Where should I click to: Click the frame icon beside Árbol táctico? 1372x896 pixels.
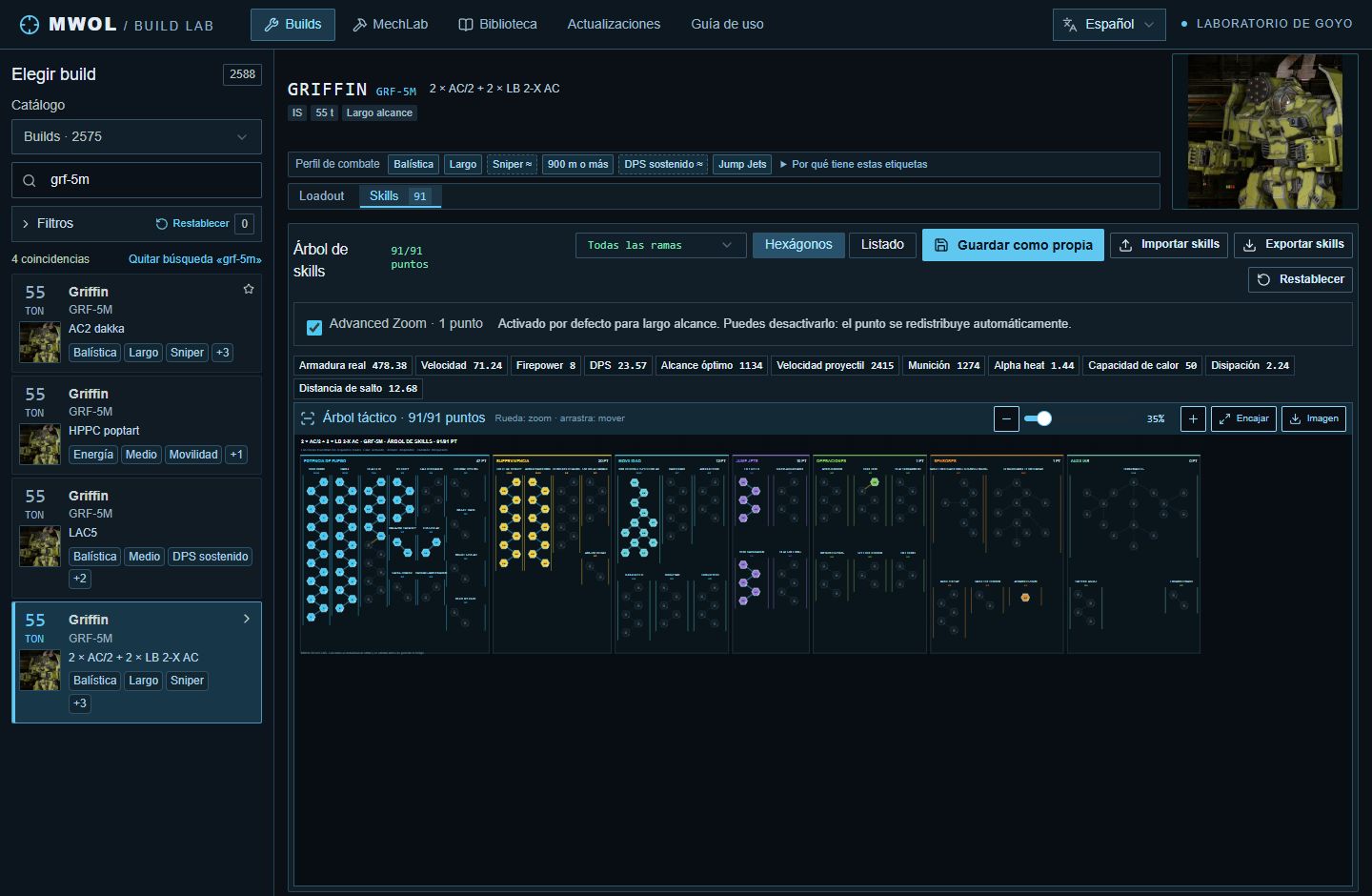coord(308,418)
